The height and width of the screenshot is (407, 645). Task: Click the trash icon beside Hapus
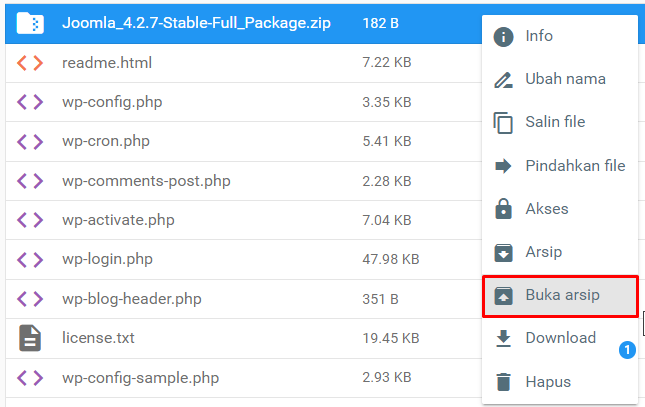(x=504, y=381)
